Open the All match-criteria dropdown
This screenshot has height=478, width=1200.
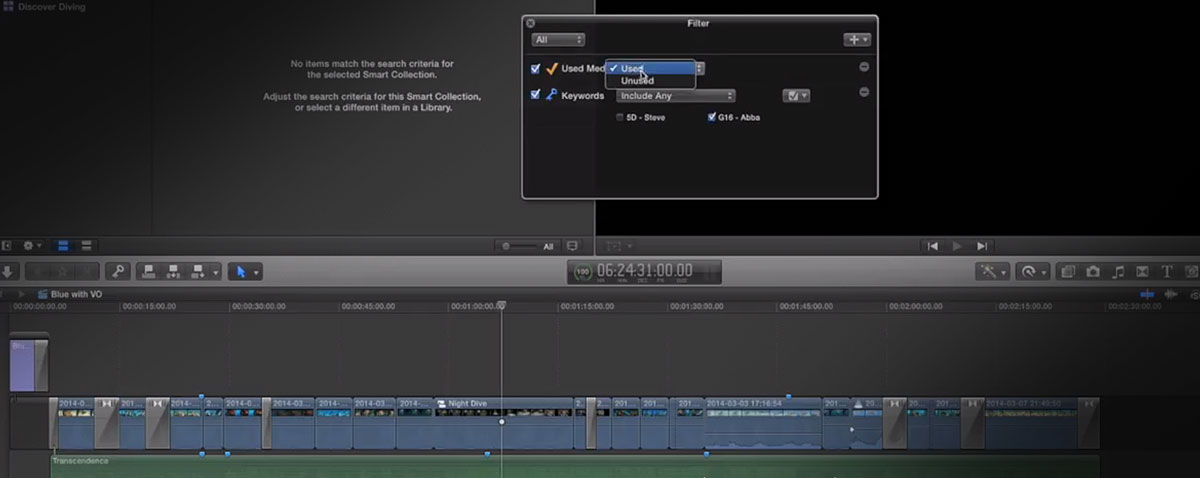(x=558, y=40)
